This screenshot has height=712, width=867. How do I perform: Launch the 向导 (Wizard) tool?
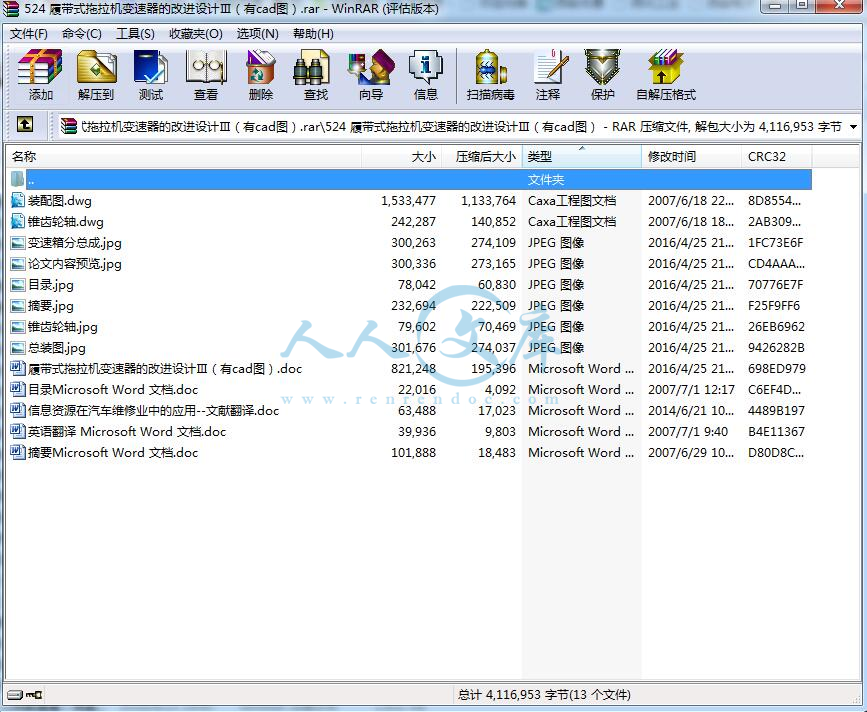coord(370,75)
